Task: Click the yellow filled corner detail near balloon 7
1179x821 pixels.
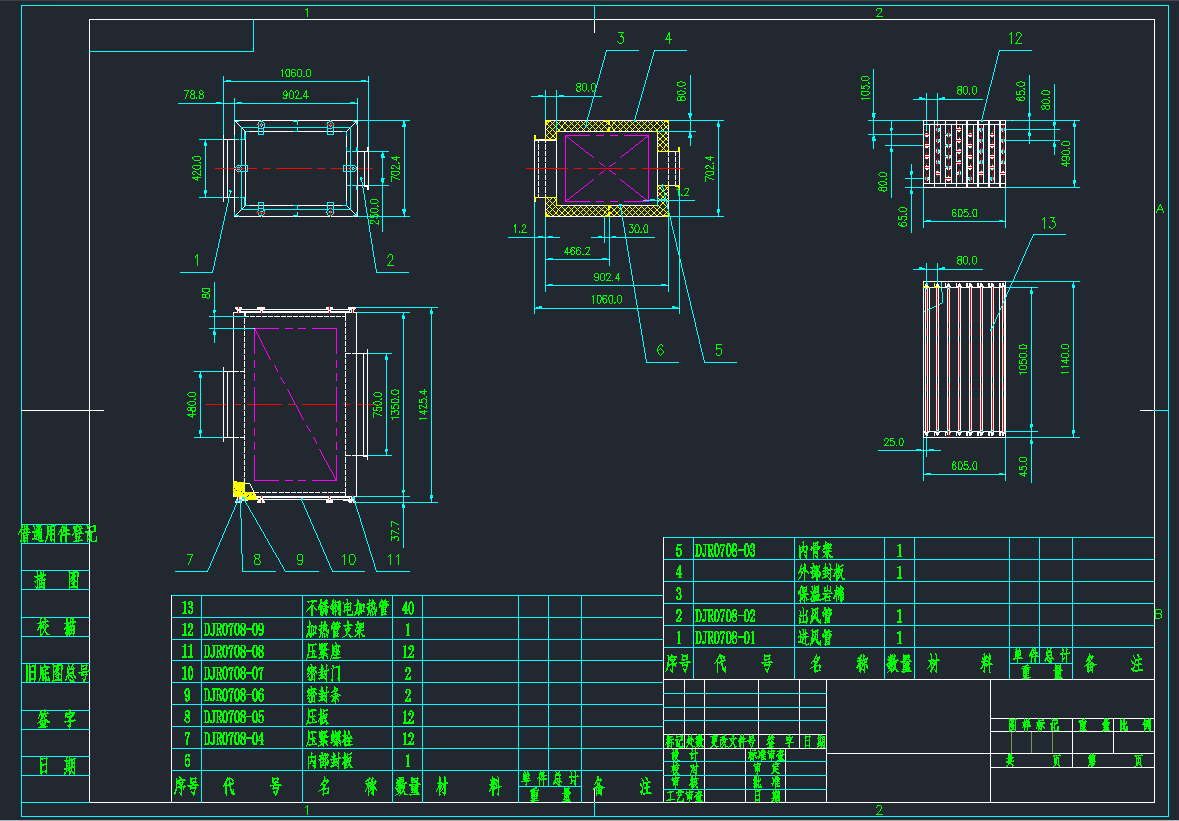Action: pos(240,489)
